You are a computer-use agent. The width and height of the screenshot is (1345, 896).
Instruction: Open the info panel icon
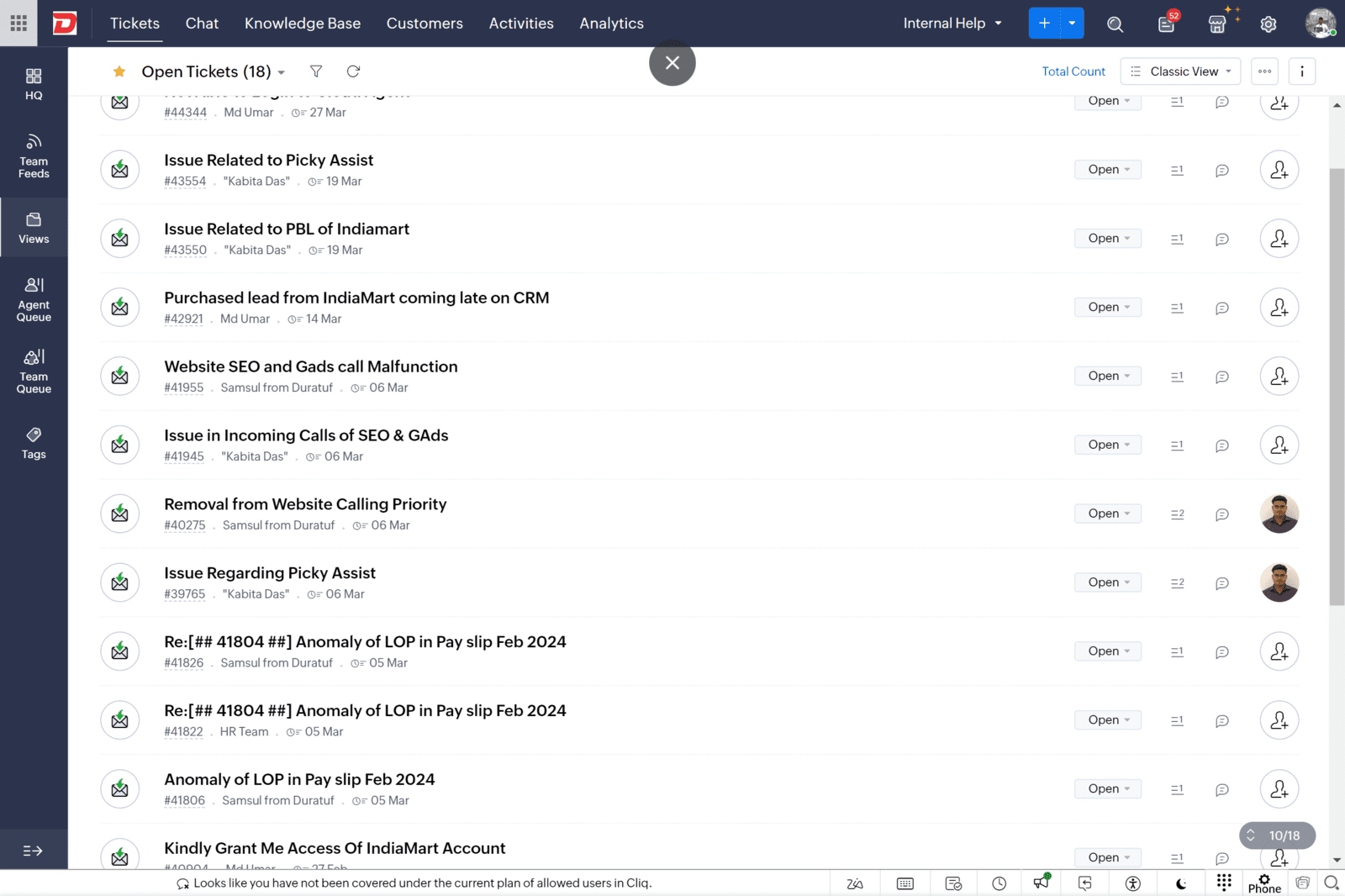point(1302,71)
